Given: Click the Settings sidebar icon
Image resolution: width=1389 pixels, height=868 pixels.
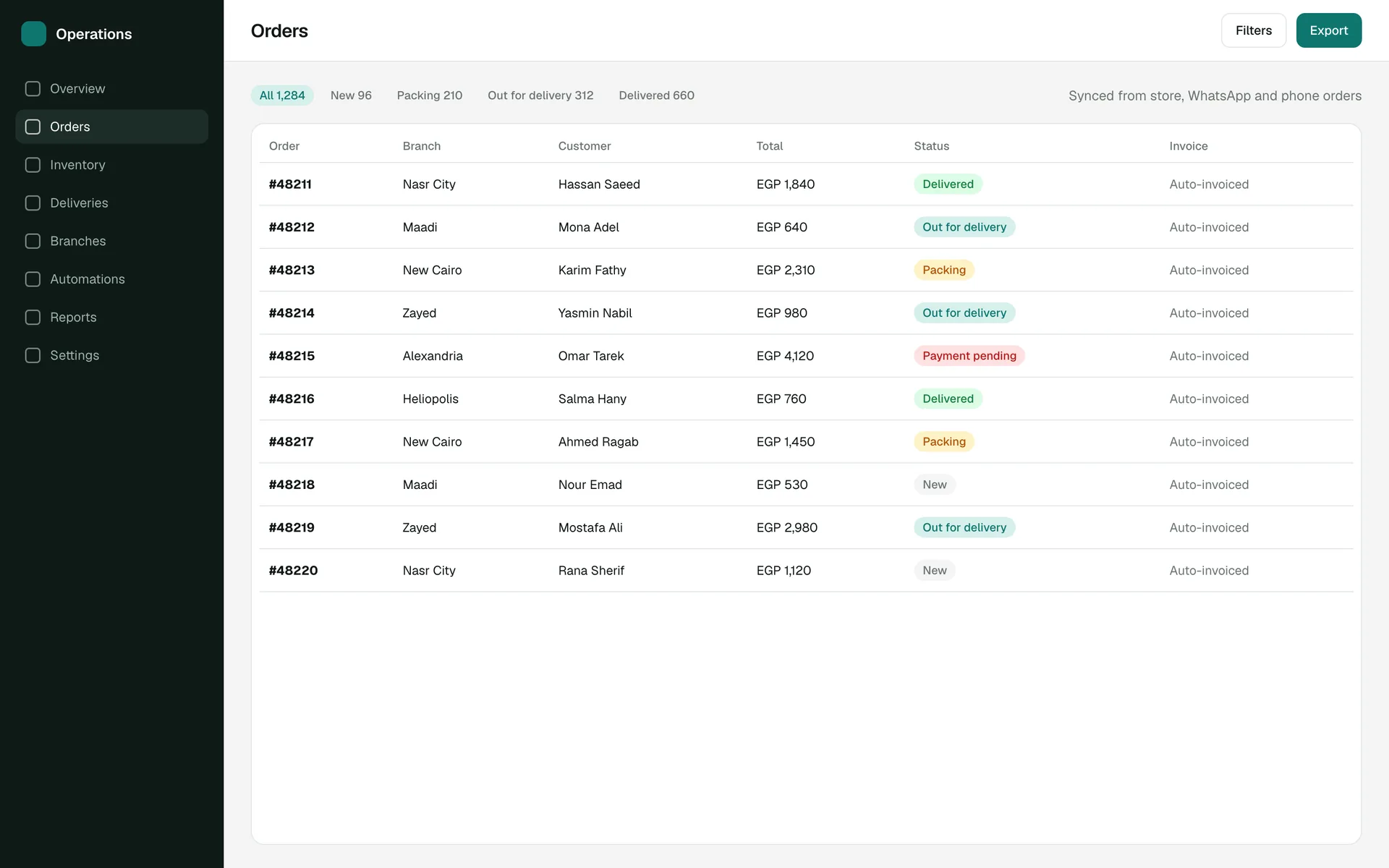Looking at the screenshot, I should (x=33, y=355).
